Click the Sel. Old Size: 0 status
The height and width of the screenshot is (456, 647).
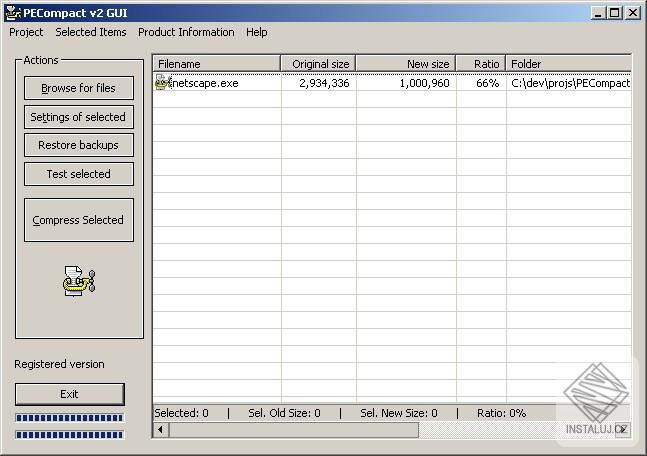pyautogui.click(x=284, y=413)
